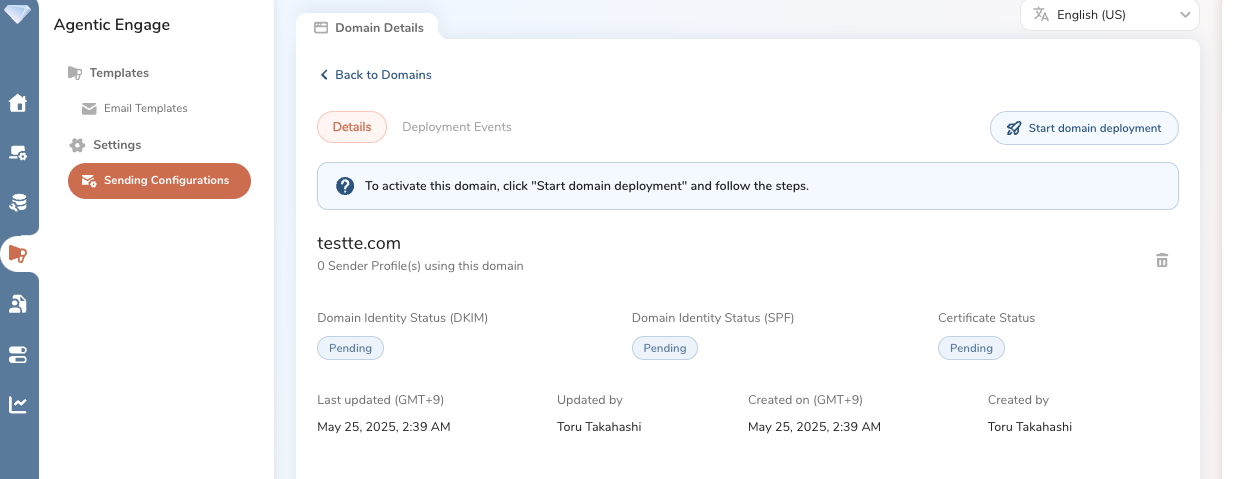
Task: Click the Domain Details panel tab
Action: (x=369, y=28)
